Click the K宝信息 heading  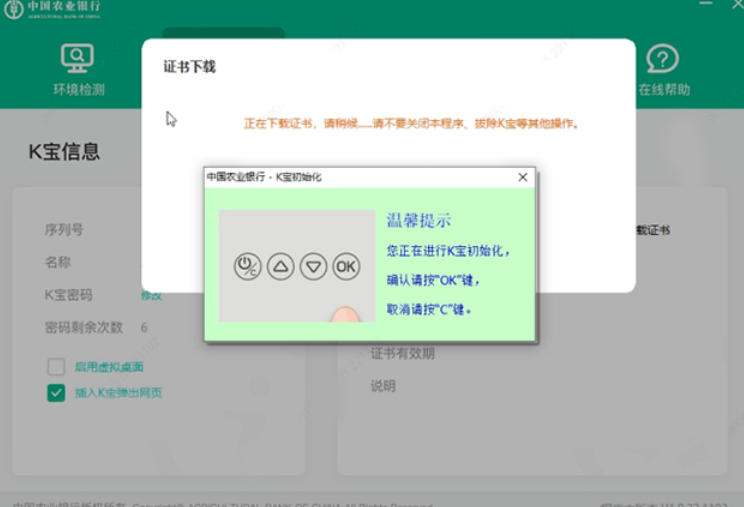point(64,152)
